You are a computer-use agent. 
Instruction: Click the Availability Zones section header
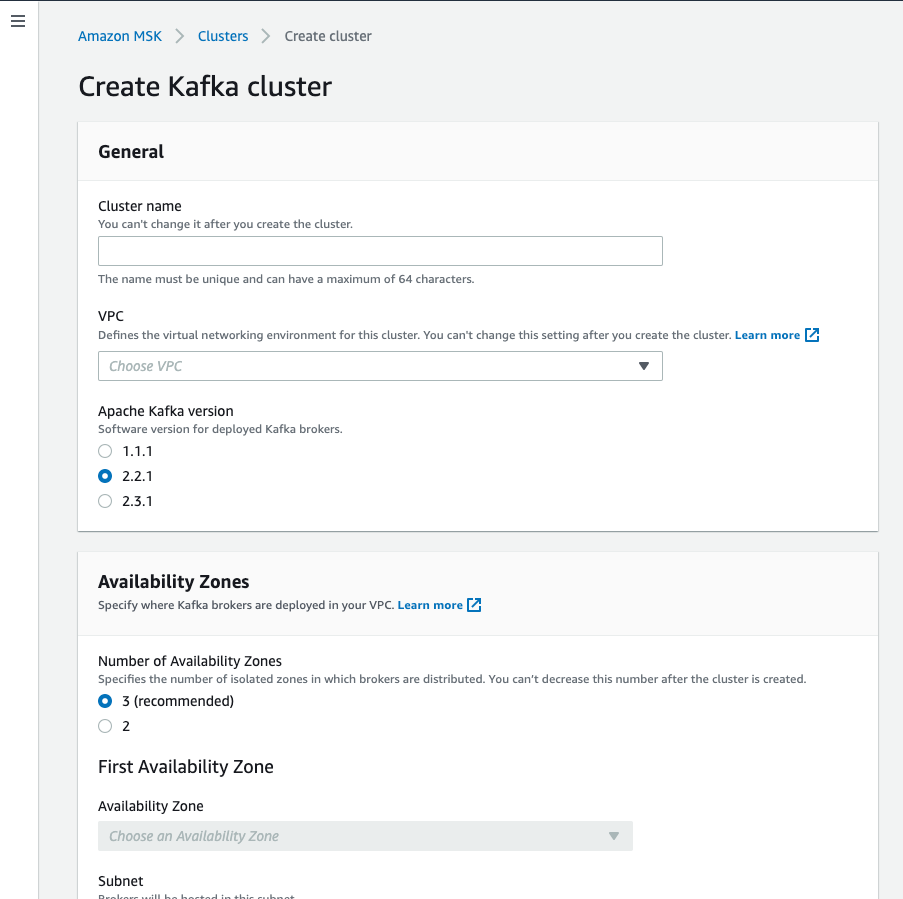pos(173,581)
